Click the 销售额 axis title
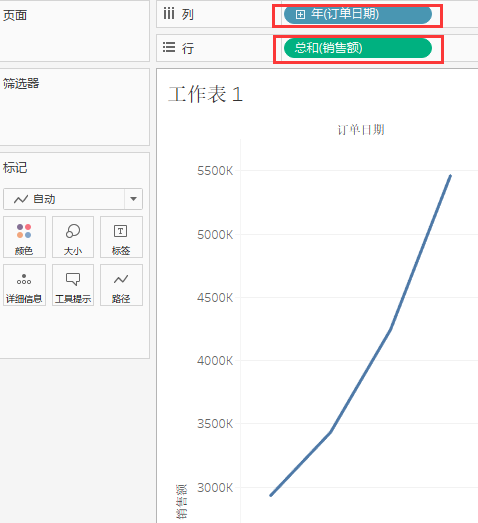This screenshot has width=478, height=523. tap(181, 502)
